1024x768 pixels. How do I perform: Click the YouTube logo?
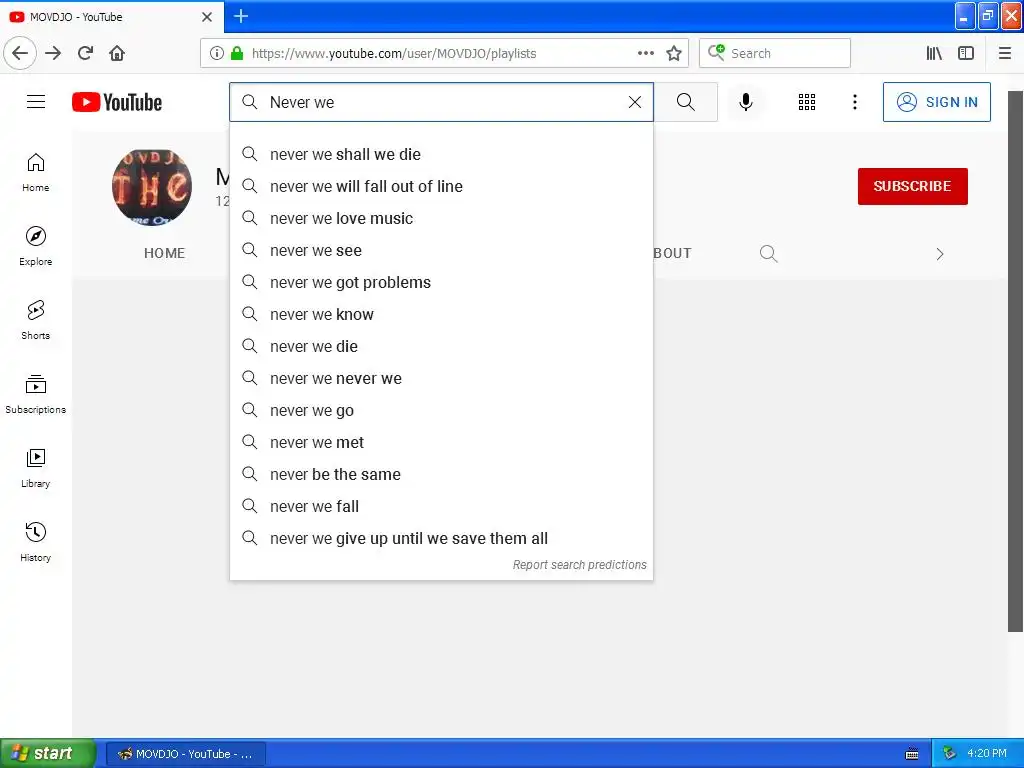[117, 103]
